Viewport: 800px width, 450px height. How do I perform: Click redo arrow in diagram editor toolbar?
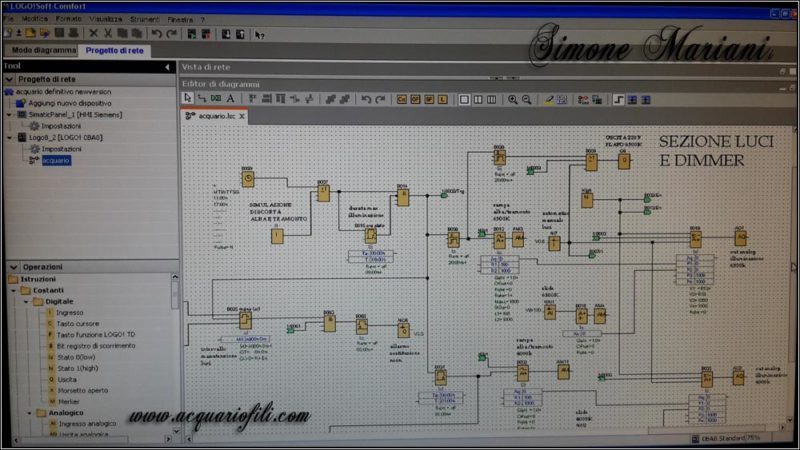pyautogui.click(x=380, y=99)
